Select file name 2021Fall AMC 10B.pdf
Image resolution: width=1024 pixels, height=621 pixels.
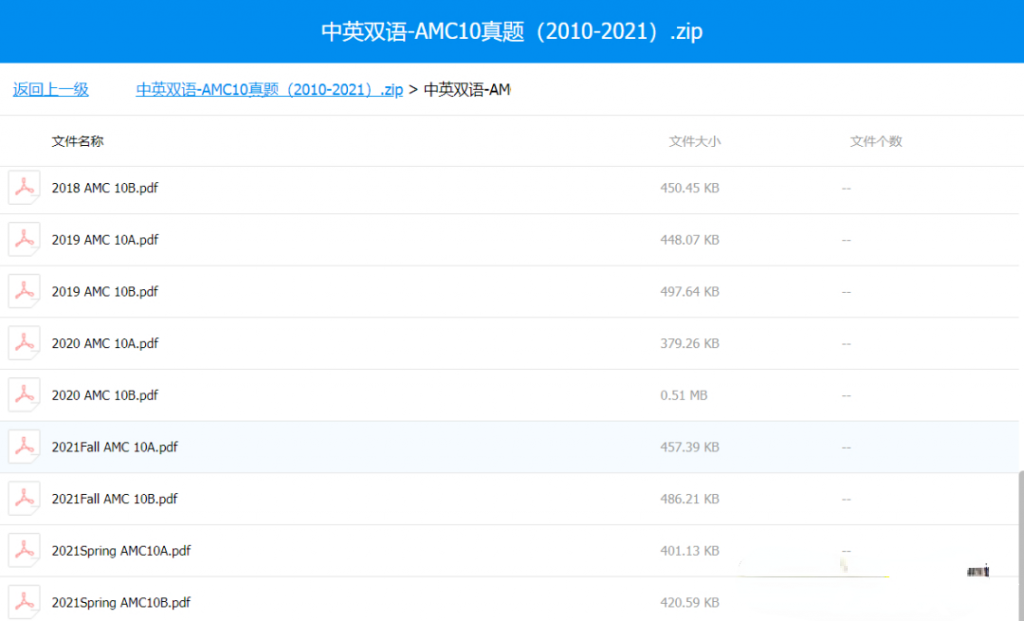click(115, 499)
